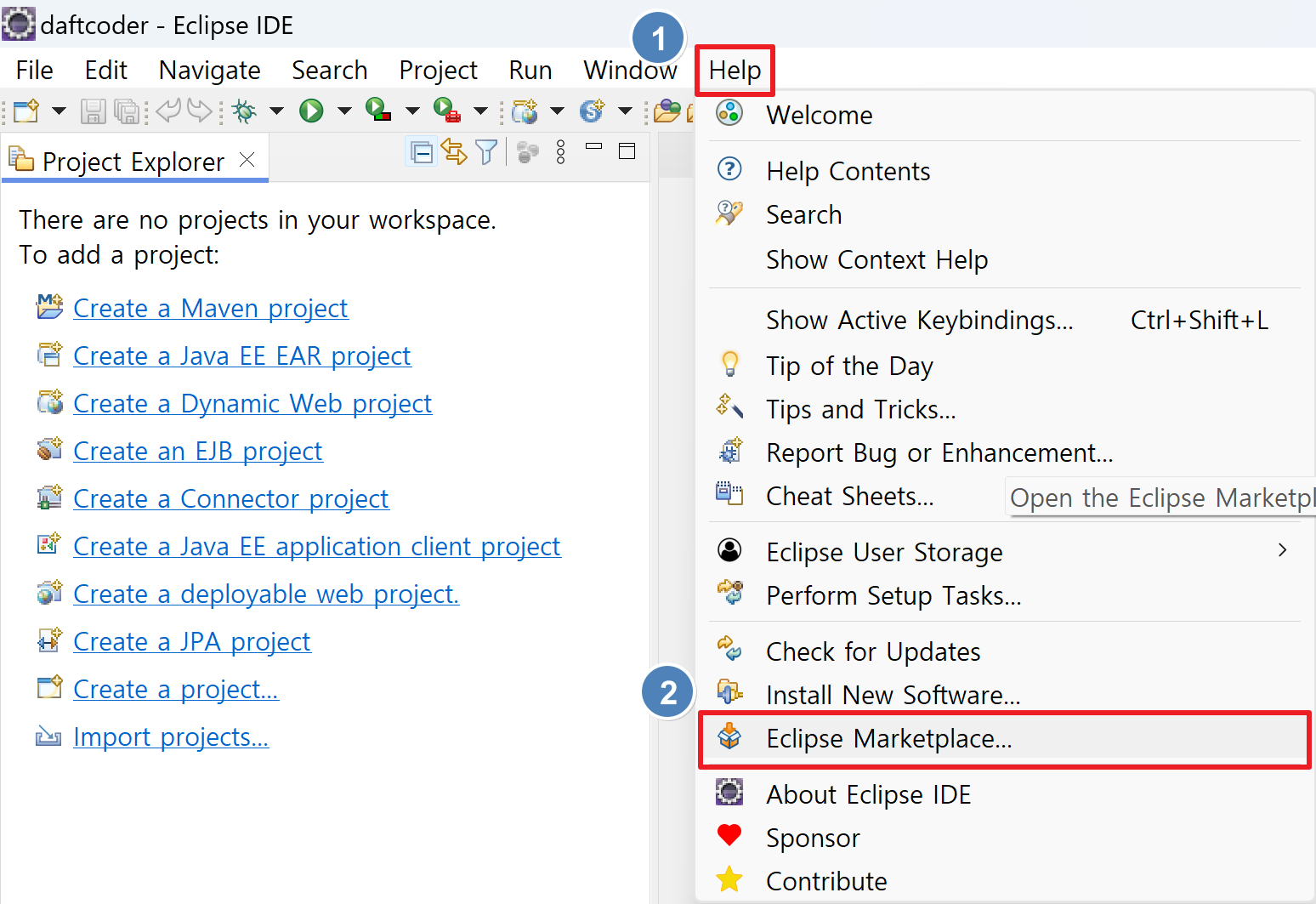Open Tips and Tricks...

(1005, 409)
